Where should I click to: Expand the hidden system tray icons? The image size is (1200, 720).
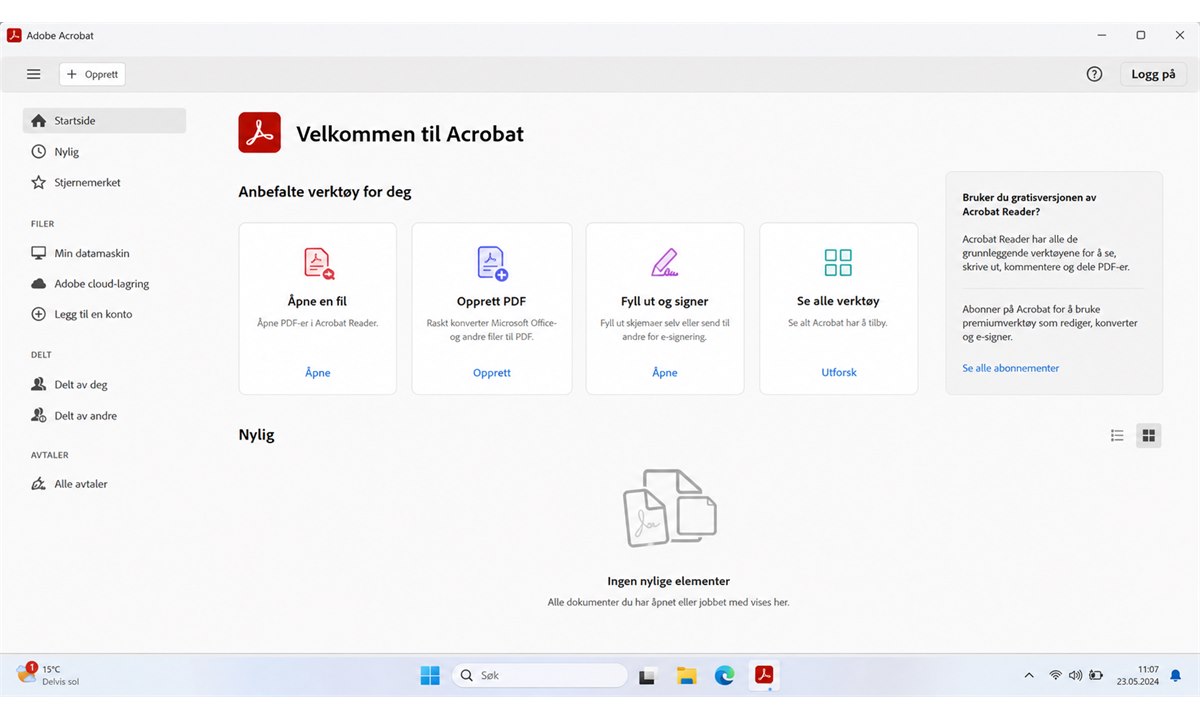pos(1029,676)
